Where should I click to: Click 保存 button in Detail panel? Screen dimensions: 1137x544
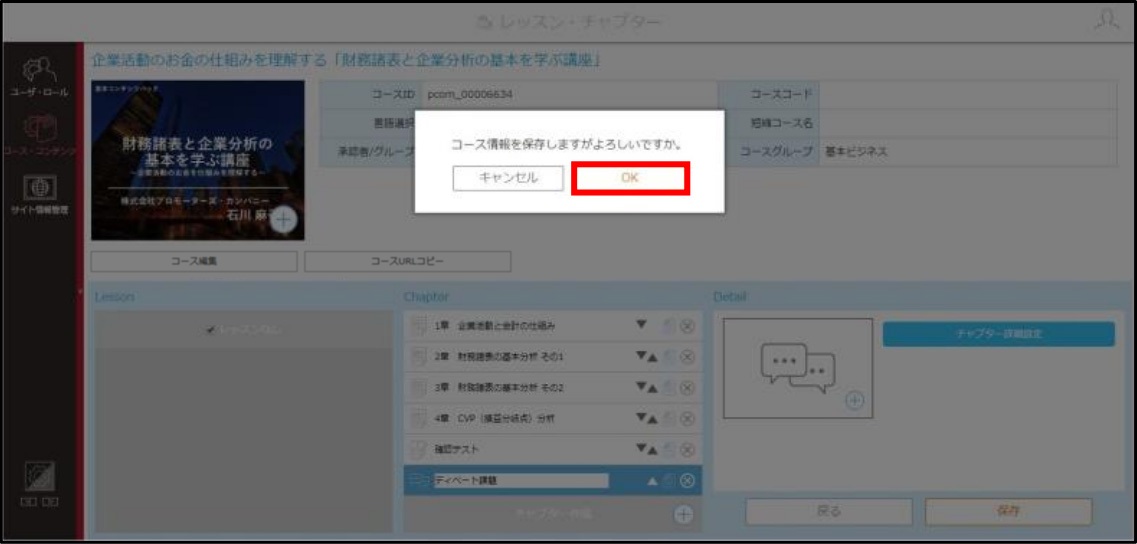click(1008, 511)
